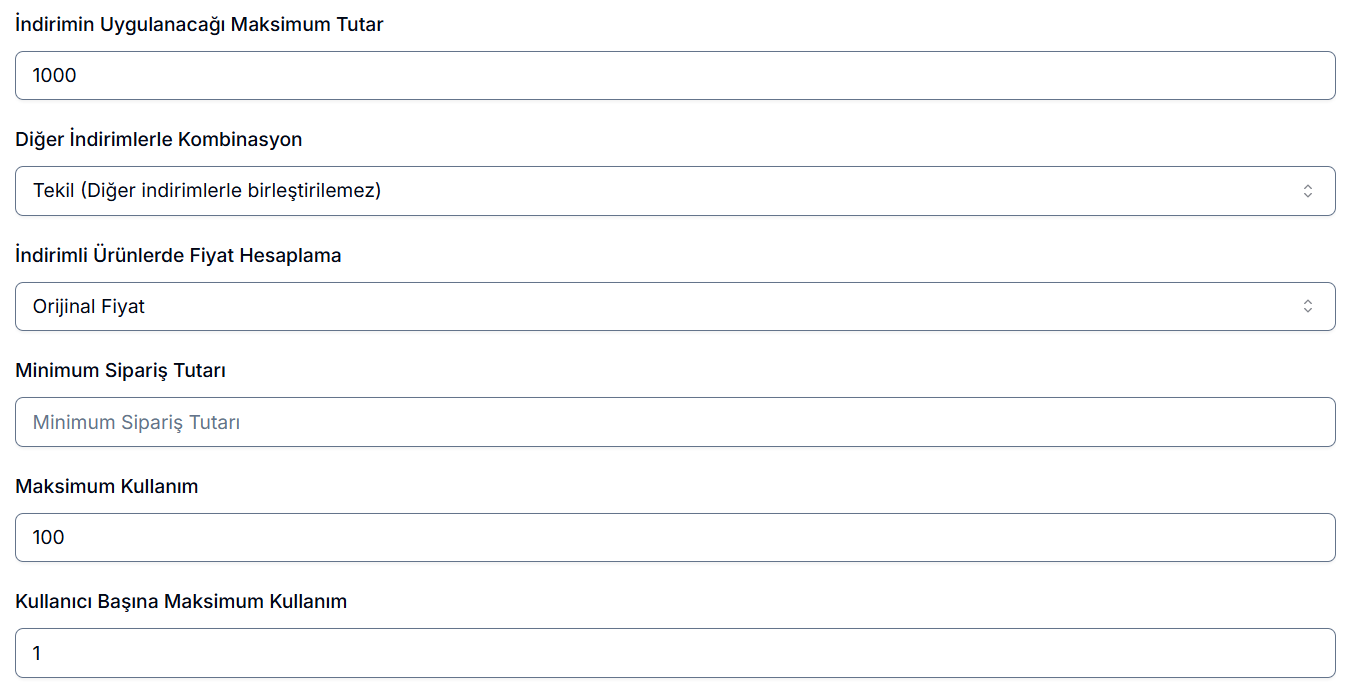Screen dimensions: 1358x693
Task: Click the 'Diğer İndirimlerle Kombinasyon' label
Action: pos(158,140)
